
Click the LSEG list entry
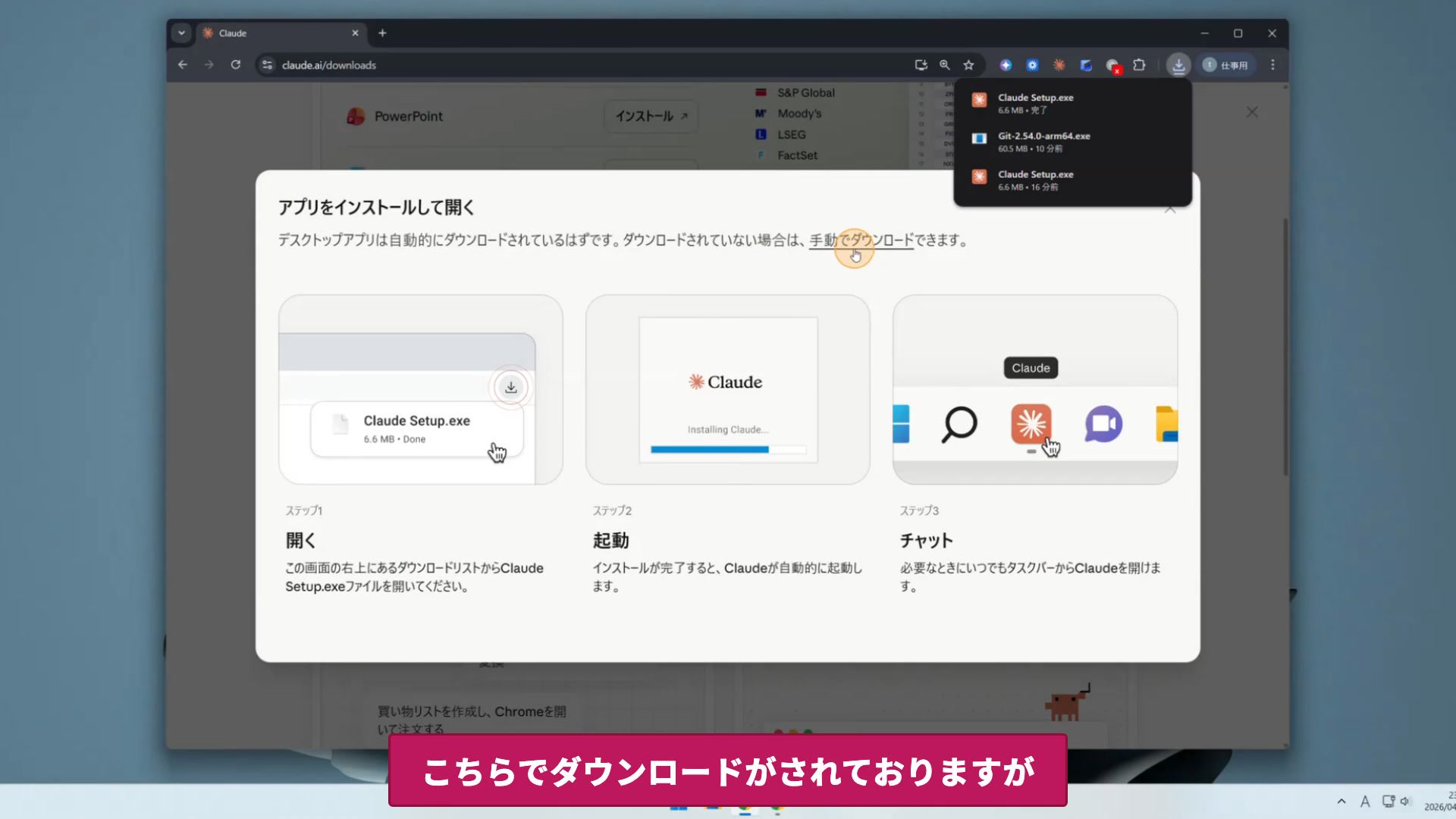(791, 134)
